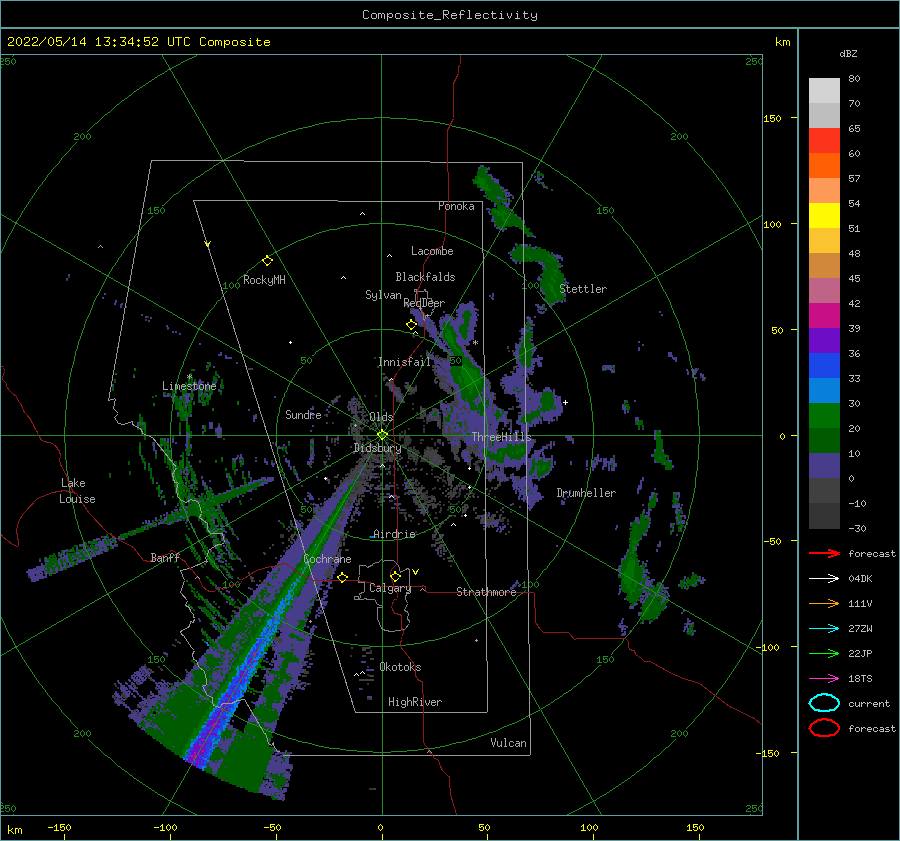Click the yellow diamond marker above Calgary

coord(395,576)
